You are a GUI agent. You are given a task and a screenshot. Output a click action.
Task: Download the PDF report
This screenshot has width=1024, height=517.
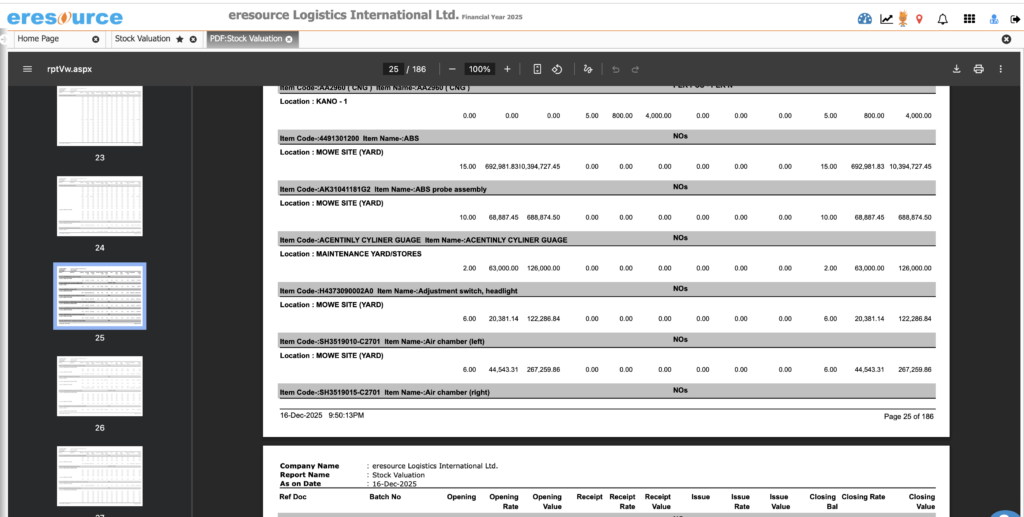(x=956, y=69)
